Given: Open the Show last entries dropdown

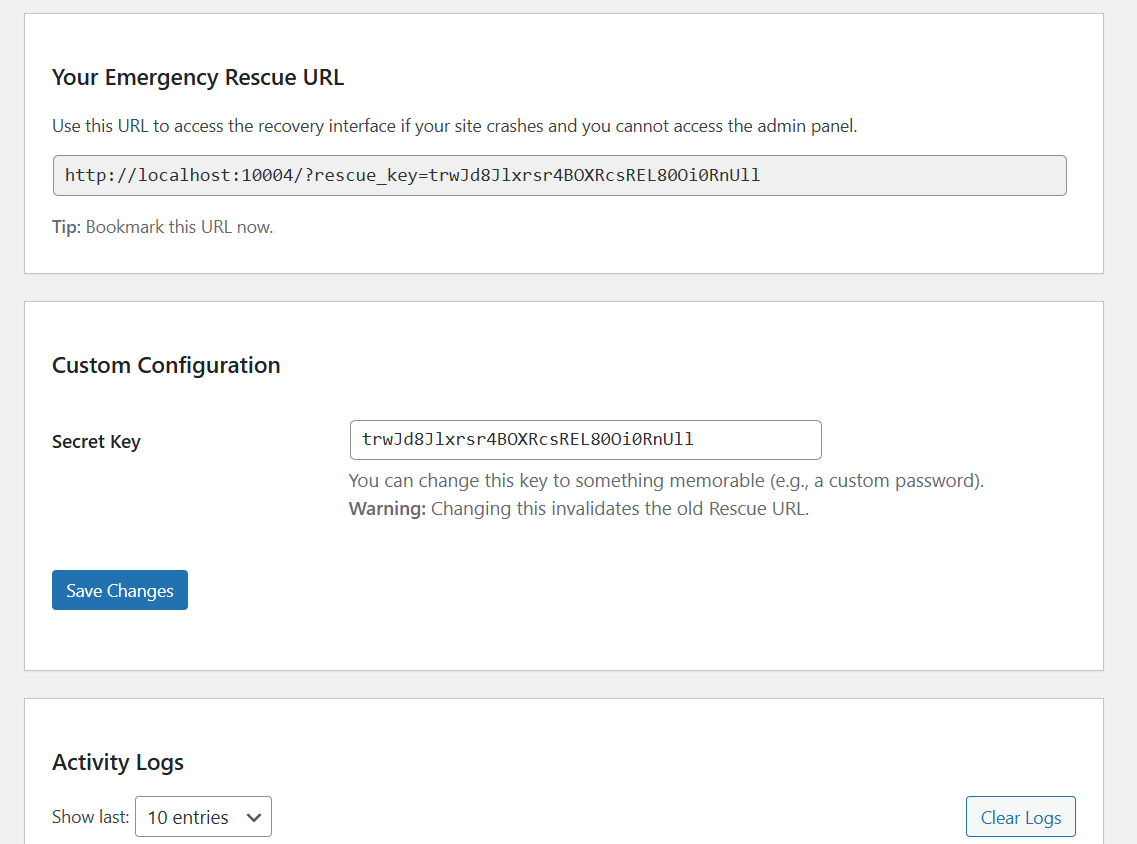Looking at the screenshot, I should point(203,816).
